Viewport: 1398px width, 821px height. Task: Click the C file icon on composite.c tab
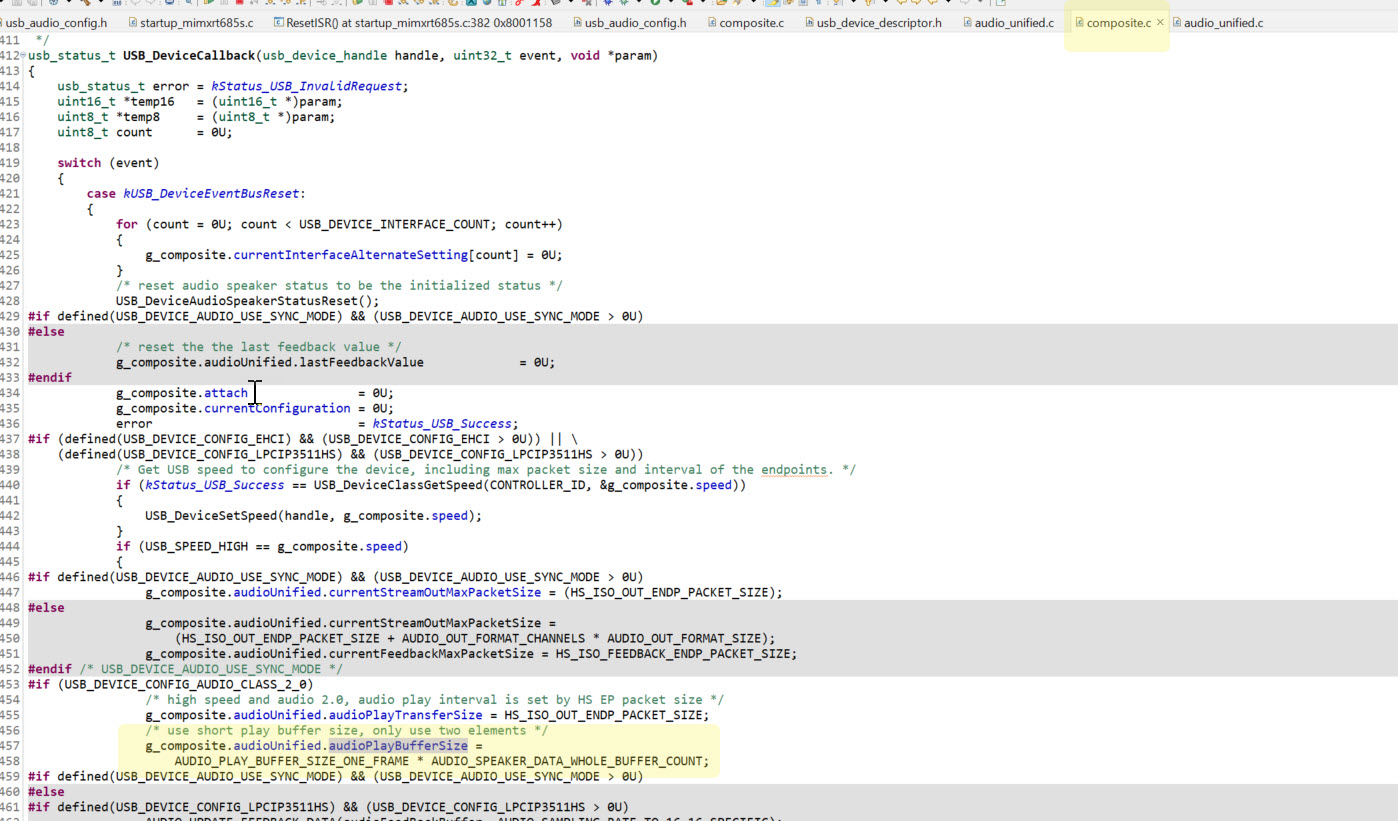click(1081, 22)
